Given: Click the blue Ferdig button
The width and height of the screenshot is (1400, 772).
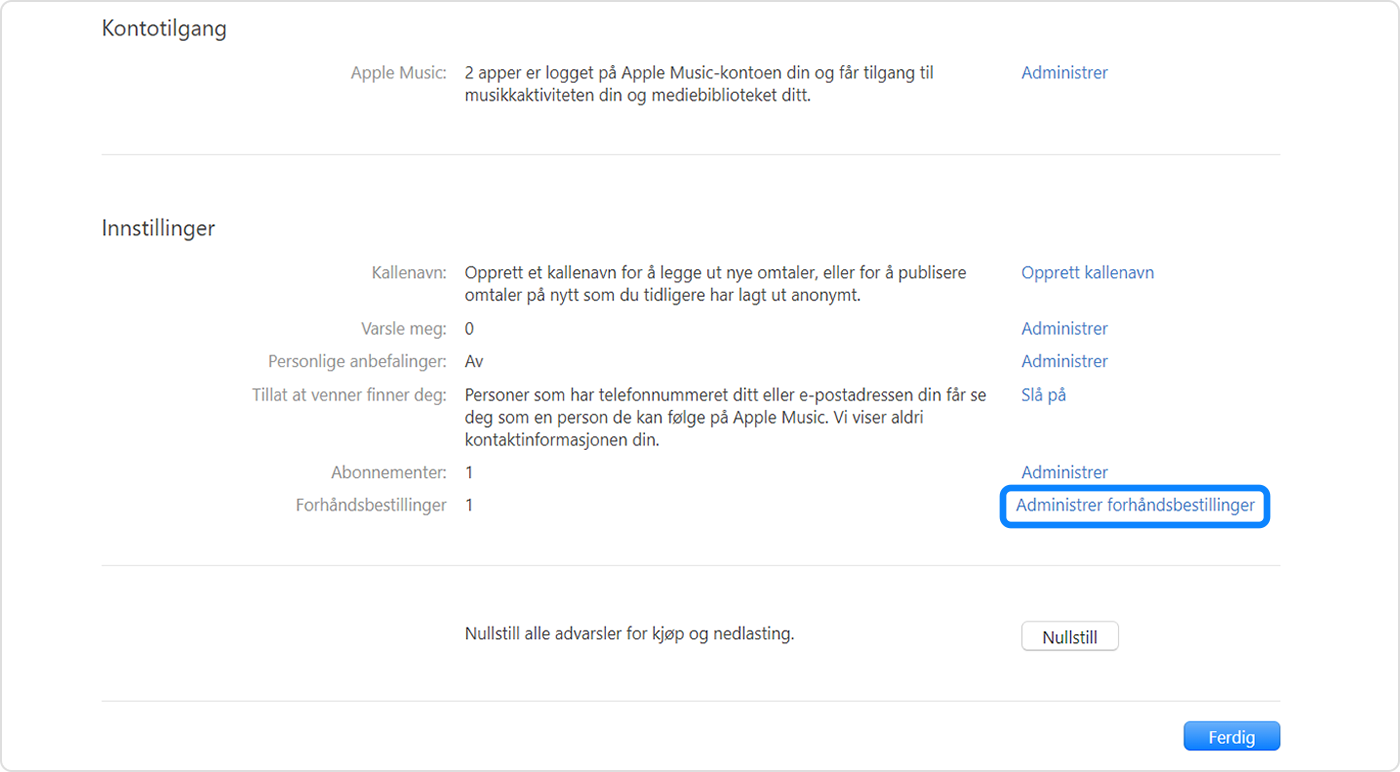Looking at the screenshot, I should point(1231,735).
